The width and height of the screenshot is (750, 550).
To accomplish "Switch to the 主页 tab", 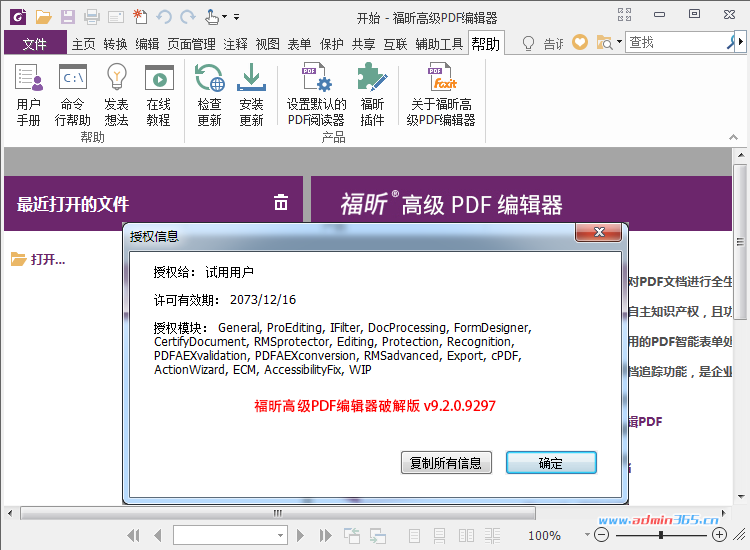I will tap(84, 44).
